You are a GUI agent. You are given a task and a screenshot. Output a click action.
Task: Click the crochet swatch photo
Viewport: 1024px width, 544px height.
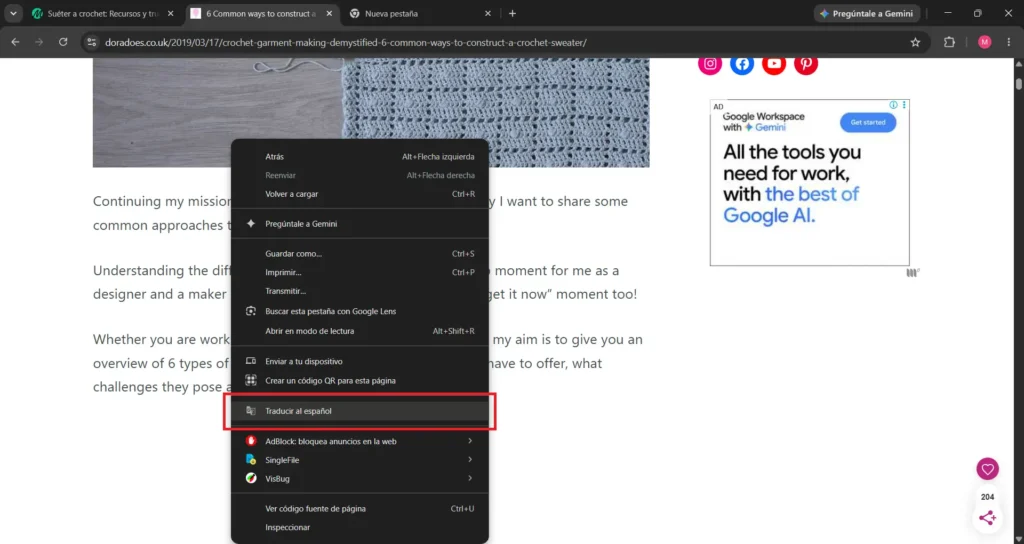371,112
